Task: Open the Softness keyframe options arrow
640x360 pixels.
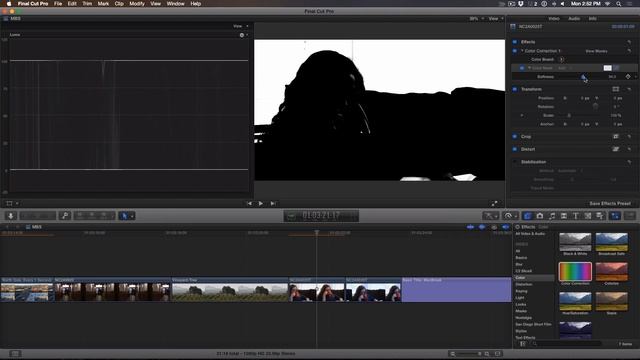Action: [636, 77]
